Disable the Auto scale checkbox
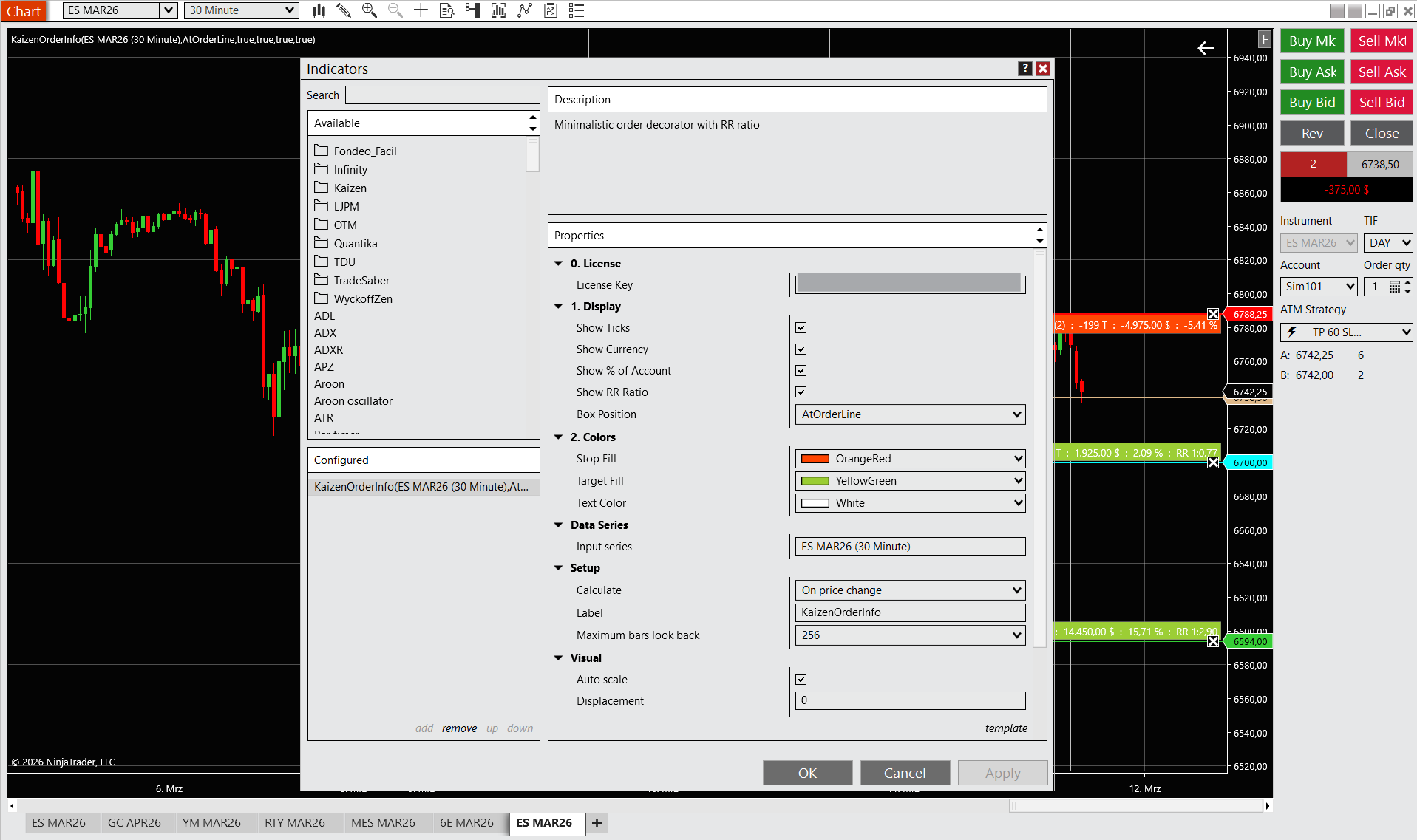The height and width of the screenshot is (840, 1417). tap(801, 680)
